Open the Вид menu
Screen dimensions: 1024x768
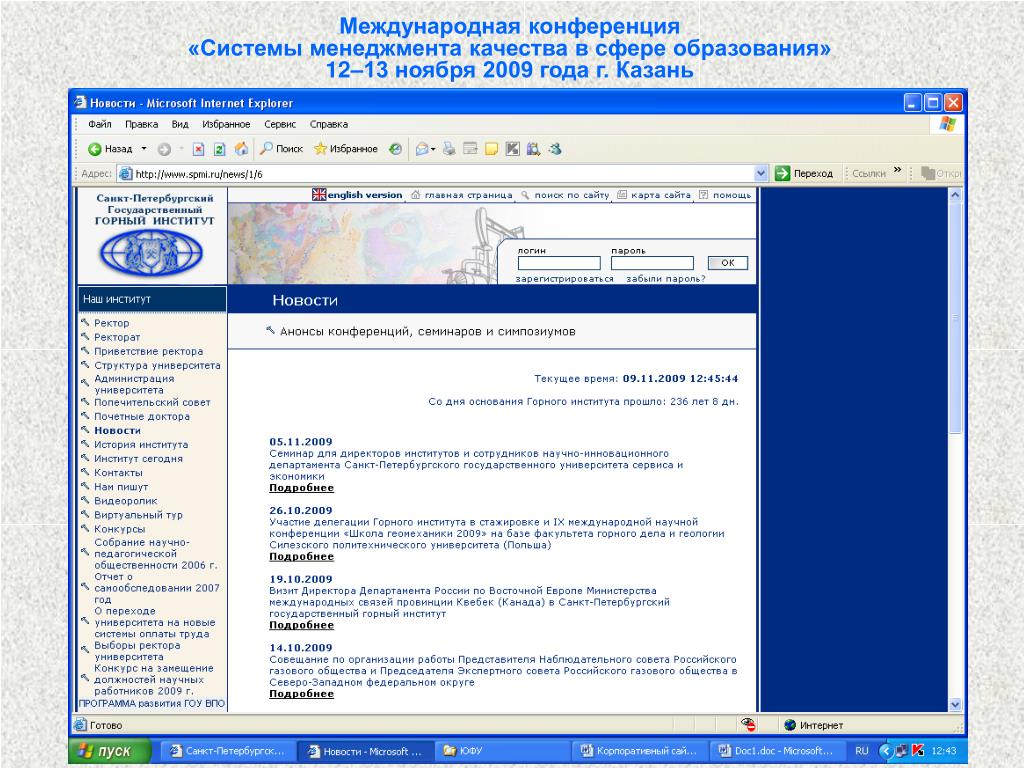(x=180, y=124)
